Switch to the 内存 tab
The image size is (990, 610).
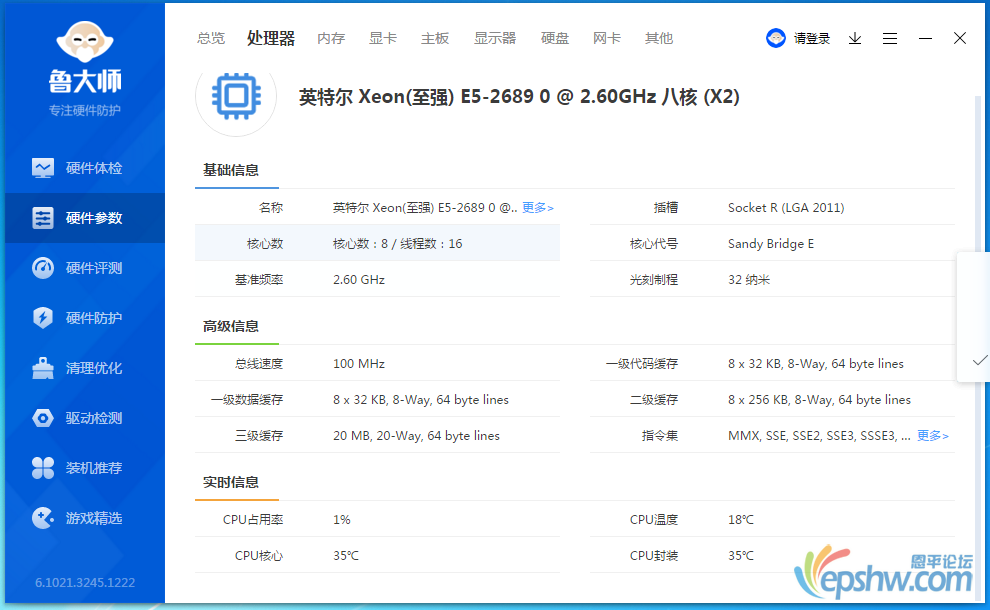click(x=331, y=39)
